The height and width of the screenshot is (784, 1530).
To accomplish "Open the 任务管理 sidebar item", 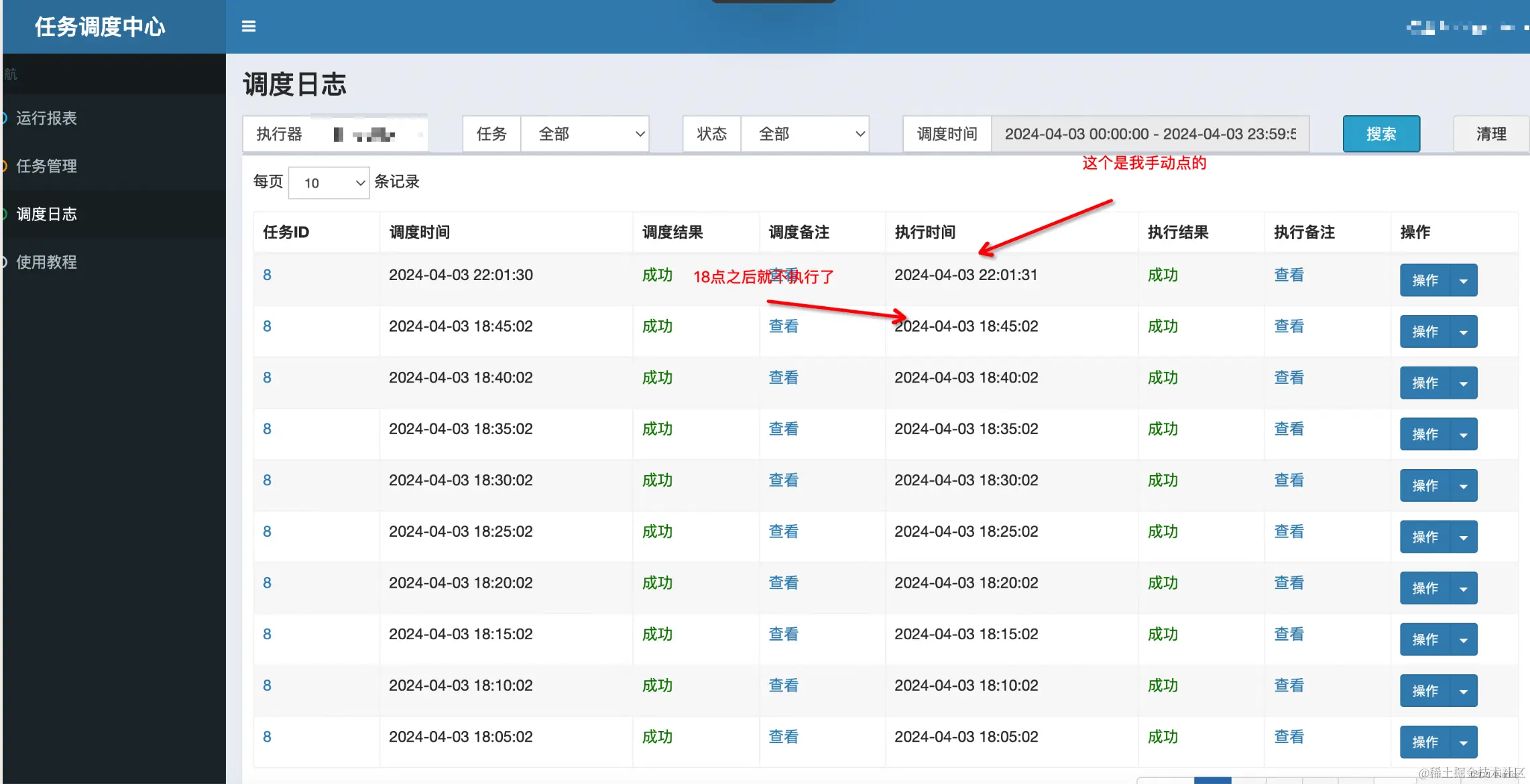I will [46, 166].
